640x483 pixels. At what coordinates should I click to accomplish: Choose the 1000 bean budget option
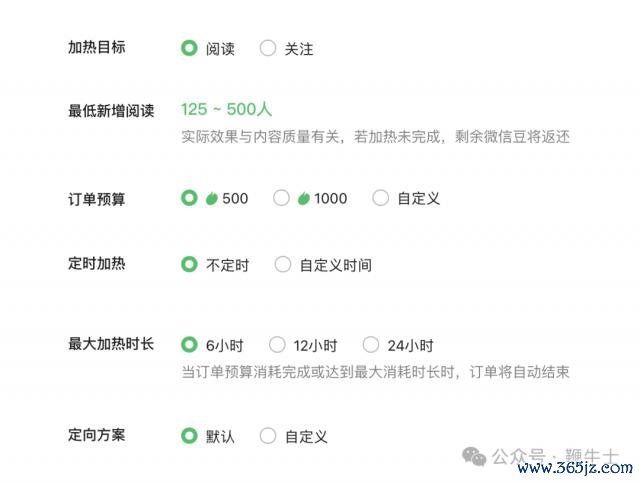[281, 198]
